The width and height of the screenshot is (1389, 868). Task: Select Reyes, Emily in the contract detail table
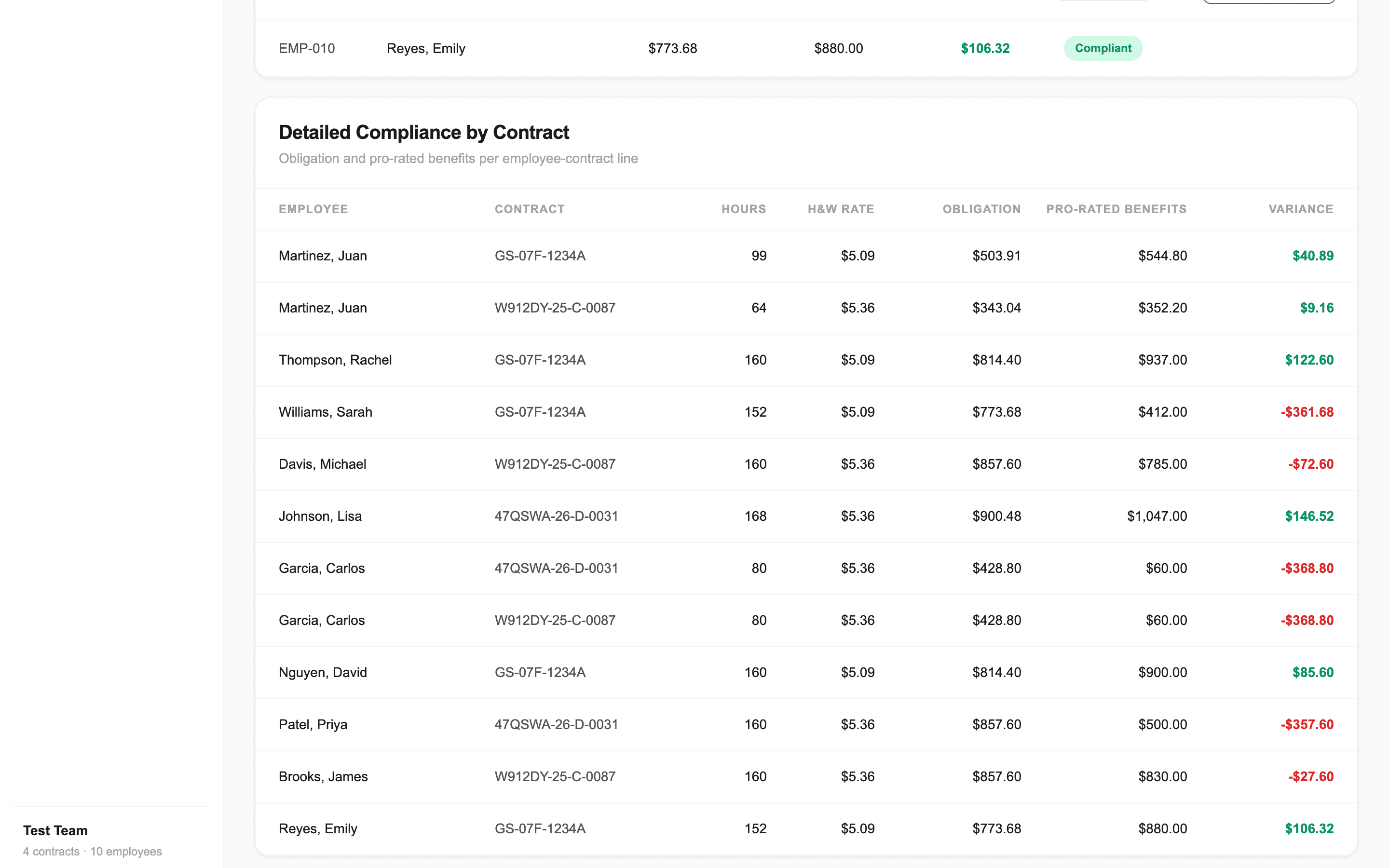point(318,829)
